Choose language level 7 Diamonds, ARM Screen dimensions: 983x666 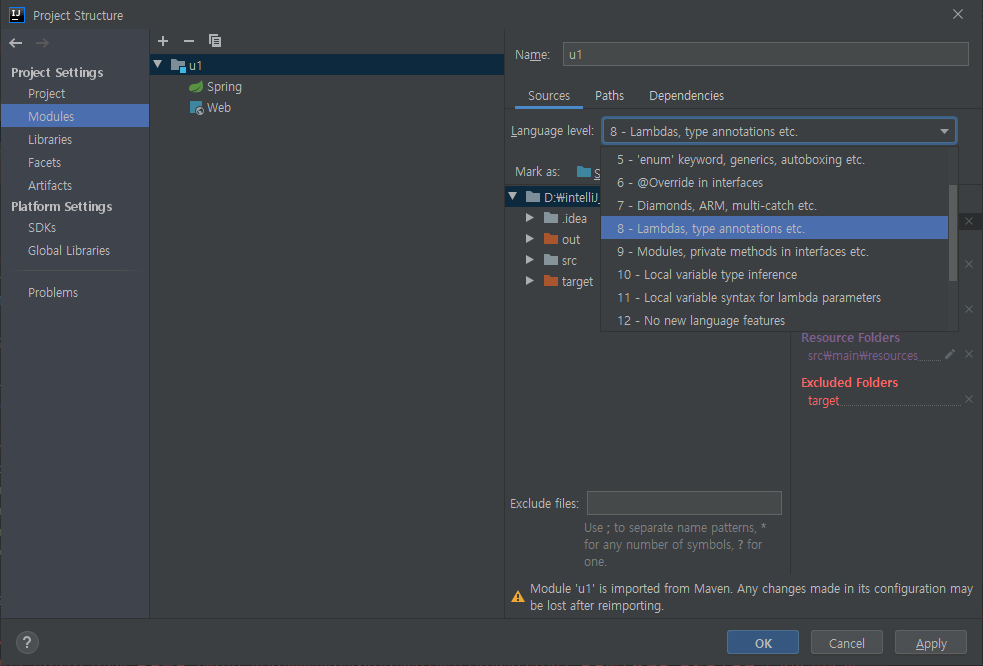[x=774, y=206]
